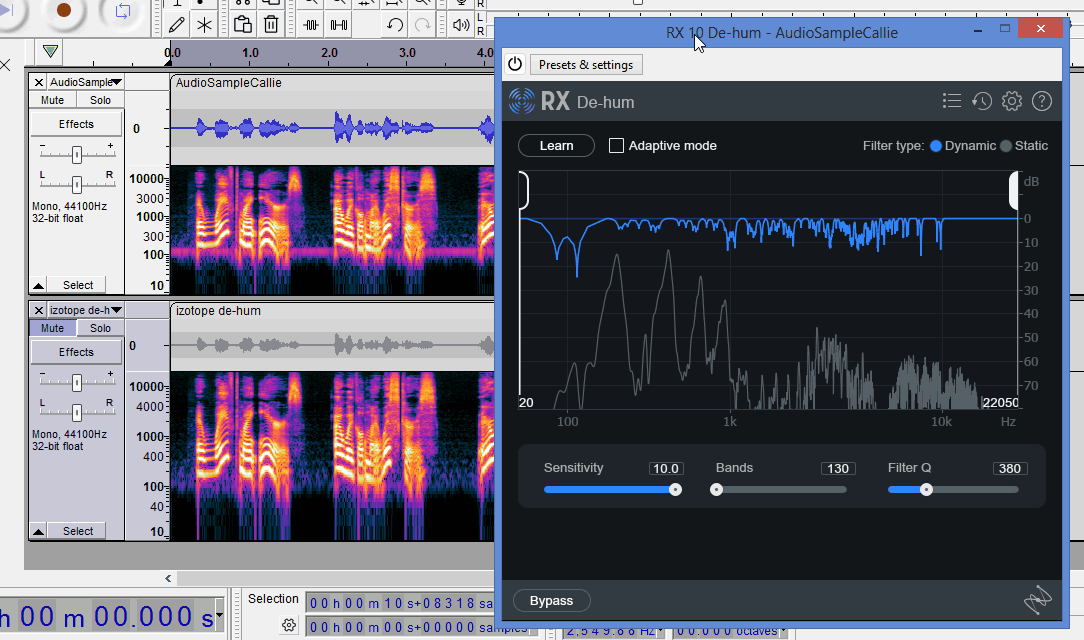1084x640 pixels.
Task: Click the Silence audio selection icon
Action: click(339, 26)
